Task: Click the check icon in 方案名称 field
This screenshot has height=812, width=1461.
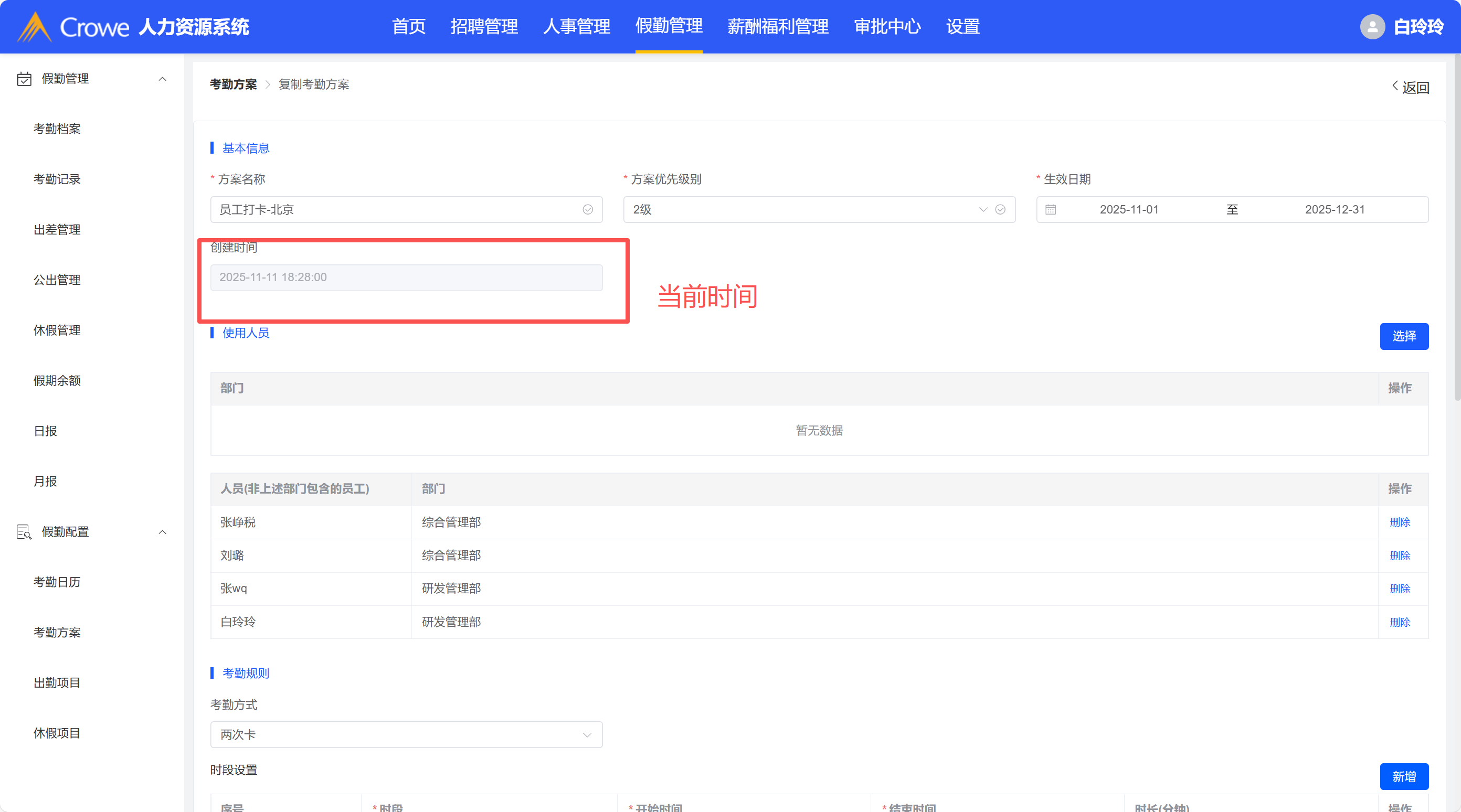Action: [x=588, y=210]
